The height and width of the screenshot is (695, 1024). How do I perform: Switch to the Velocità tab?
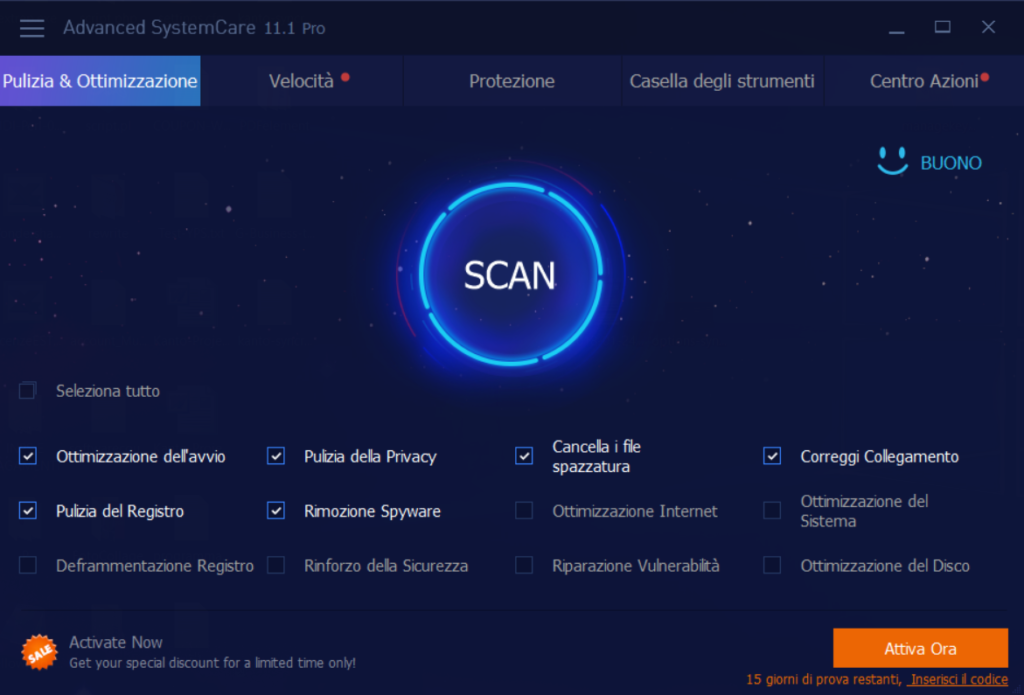coord(301,81)
